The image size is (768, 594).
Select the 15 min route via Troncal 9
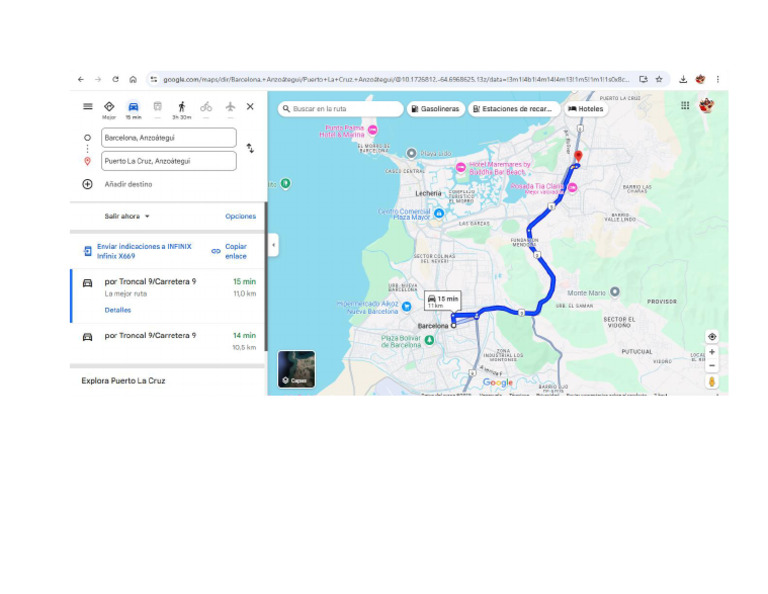click(x=168, y=295)
